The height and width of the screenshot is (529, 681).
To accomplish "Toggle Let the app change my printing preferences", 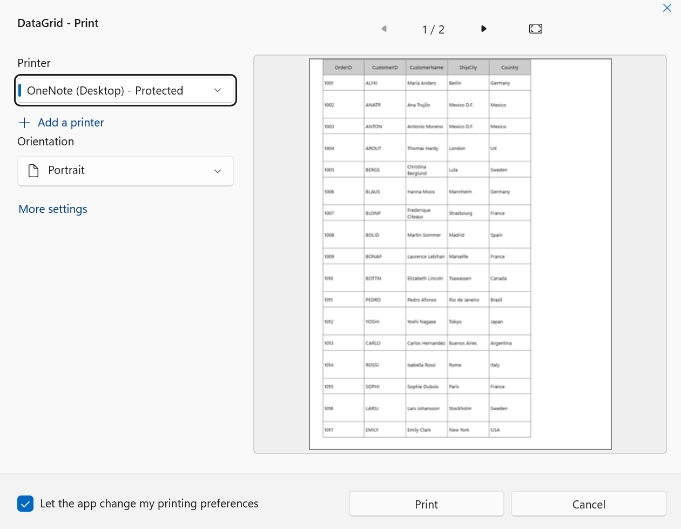I will tap(25, 504).
